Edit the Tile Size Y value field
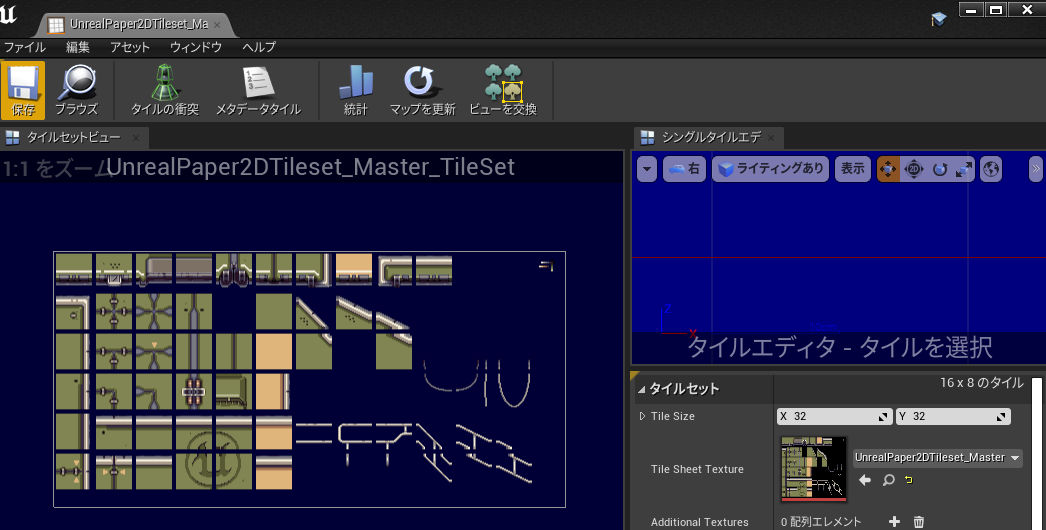The height and width of the screenshot is (530, 1046). click(953, 417)
